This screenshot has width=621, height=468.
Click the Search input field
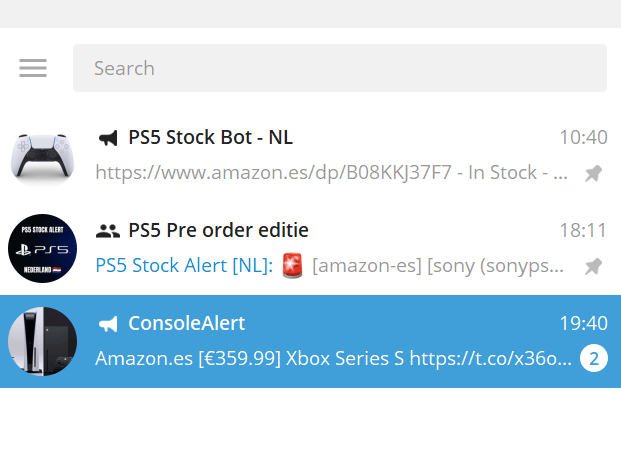click(339, 68)
